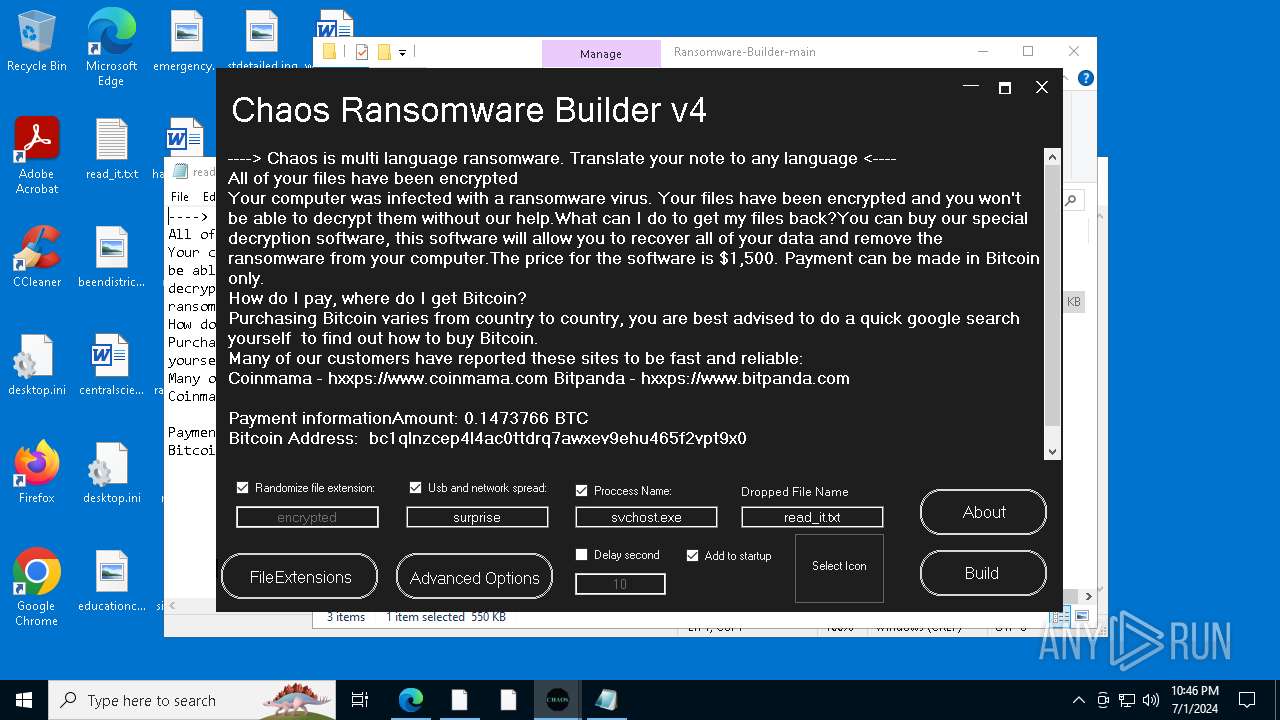Open the Adobe Acrobat desktop shortcut

coord(37,156)
